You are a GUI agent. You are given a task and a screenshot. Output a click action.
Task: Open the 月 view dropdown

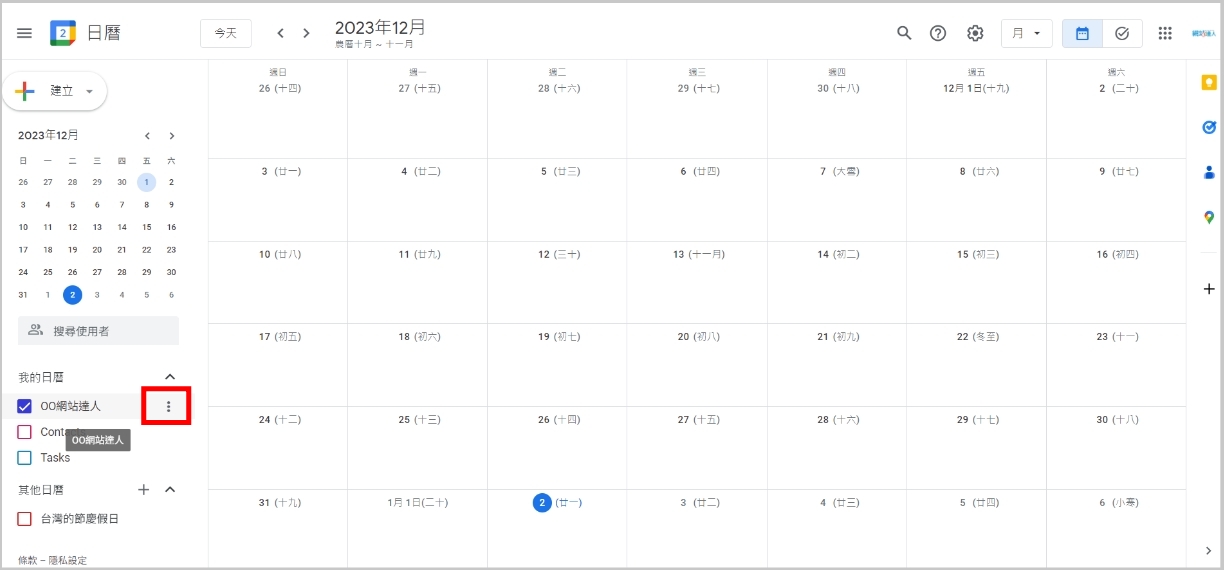(1026, 33)
